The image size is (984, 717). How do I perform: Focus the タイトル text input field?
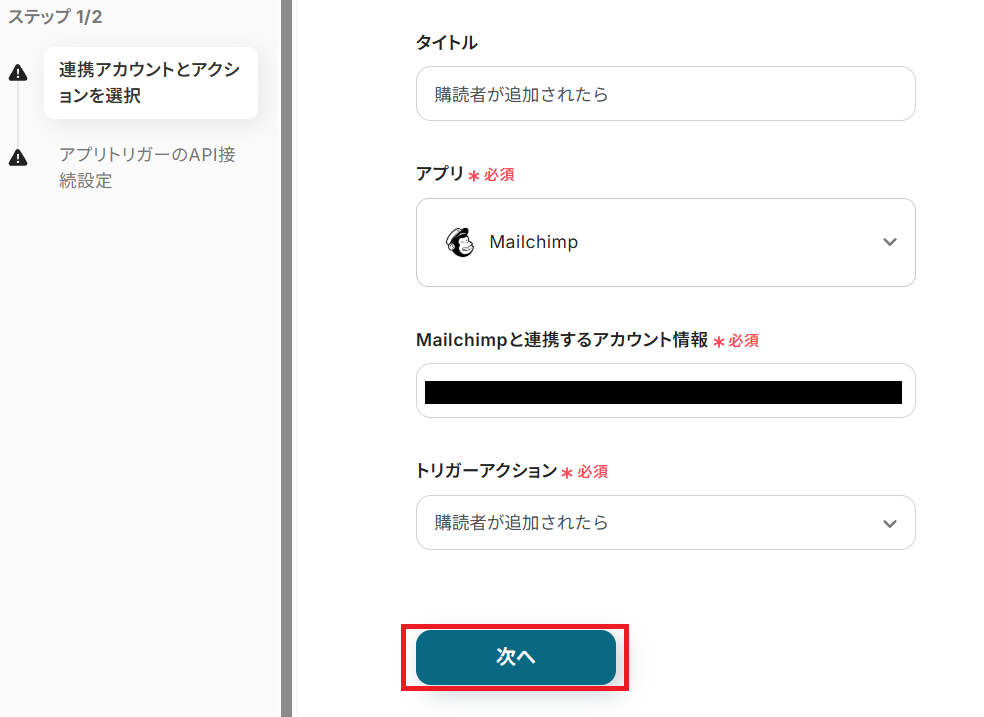tap(665, 94)
